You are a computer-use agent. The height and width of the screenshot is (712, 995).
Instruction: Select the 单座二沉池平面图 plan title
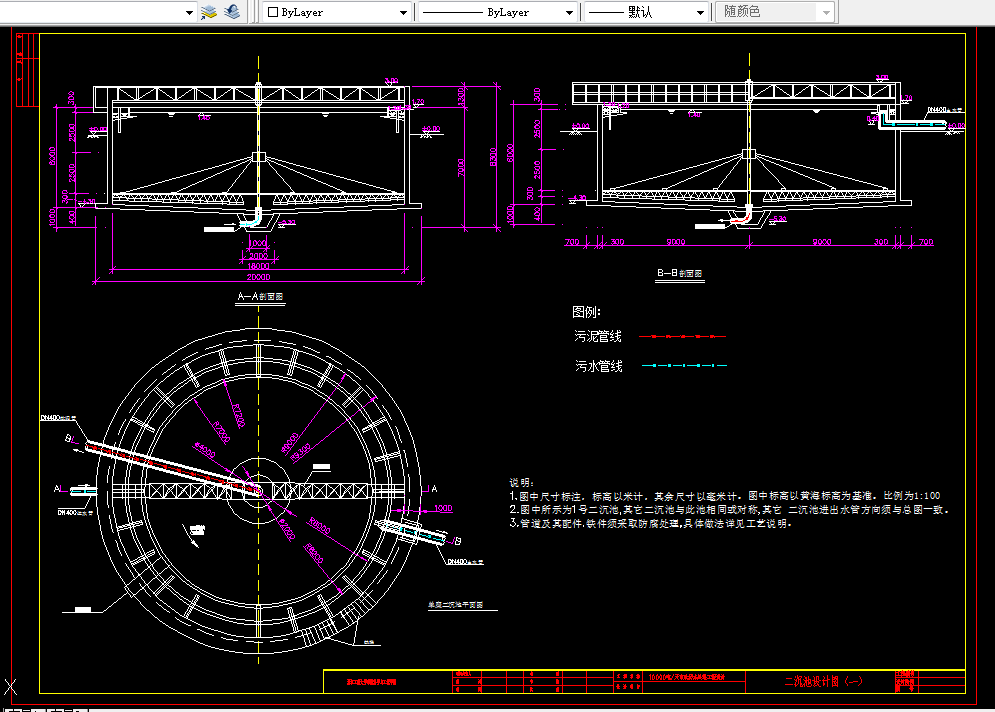point(456,605)
